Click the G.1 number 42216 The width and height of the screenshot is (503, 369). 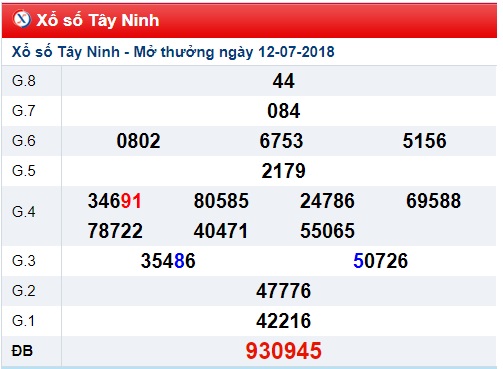[x=283, y=321]
